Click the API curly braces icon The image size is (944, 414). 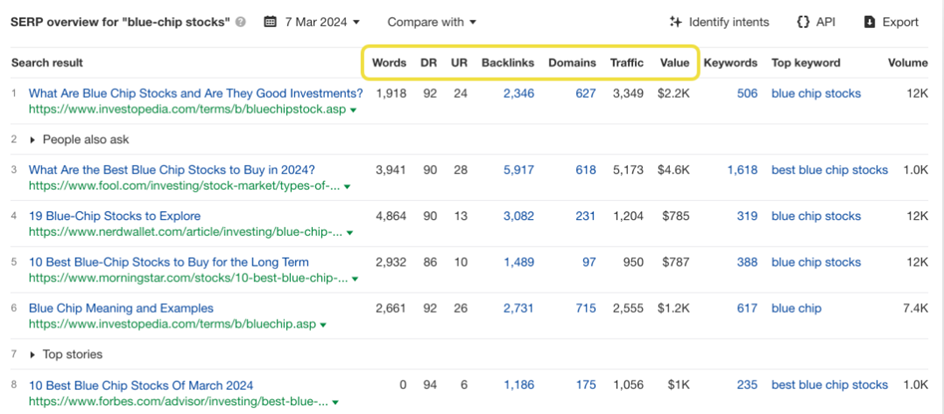(x=803, y=22)
